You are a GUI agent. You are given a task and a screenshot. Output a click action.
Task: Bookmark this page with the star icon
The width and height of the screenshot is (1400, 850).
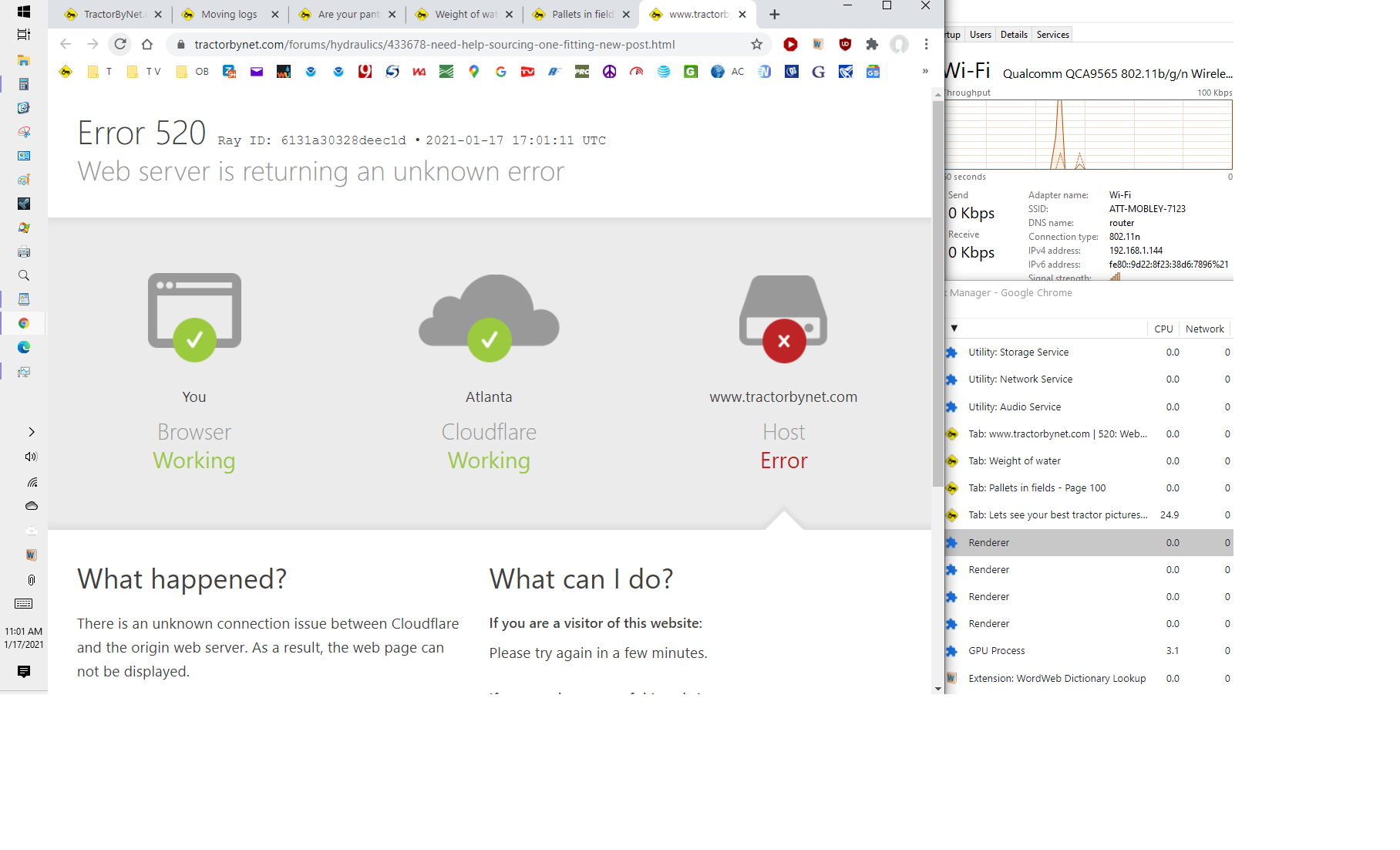tap(756, 45)
